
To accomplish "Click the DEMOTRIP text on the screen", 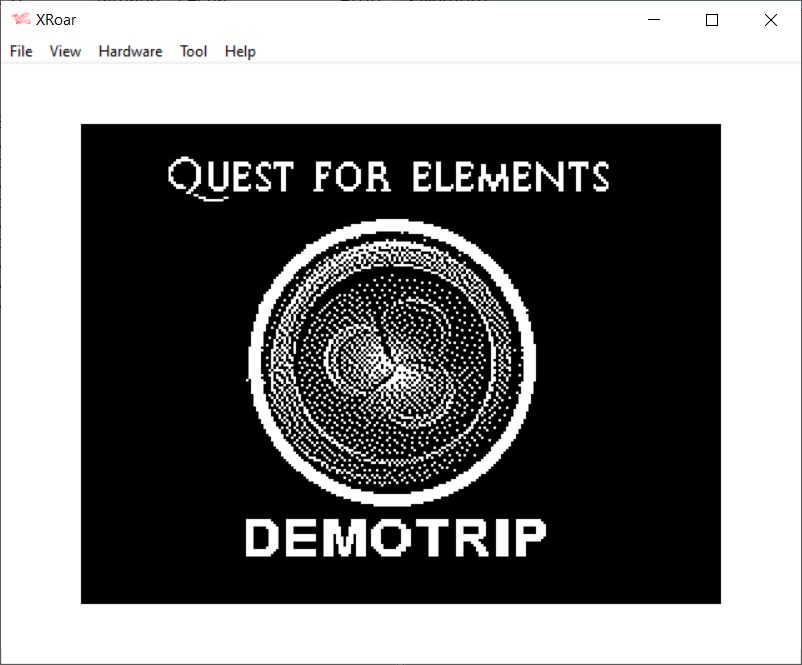I will coord(395,538).
